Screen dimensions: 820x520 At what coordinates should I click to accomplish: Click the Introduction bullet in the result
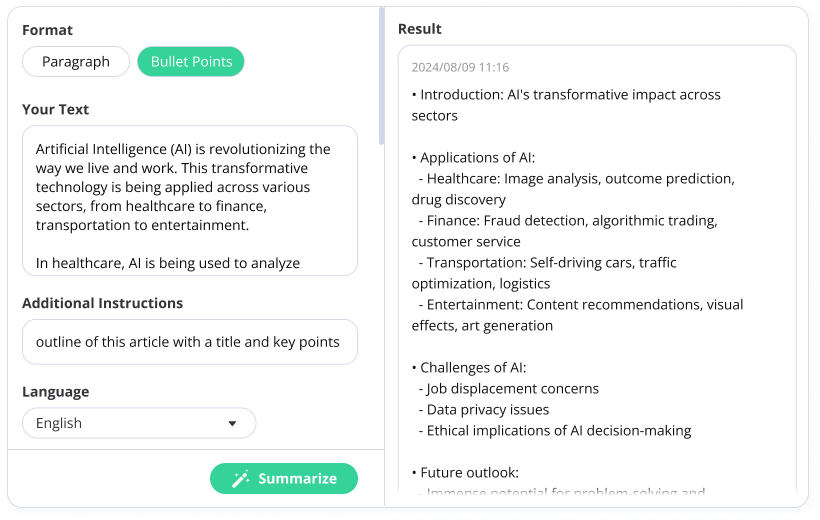pos(565,95)
